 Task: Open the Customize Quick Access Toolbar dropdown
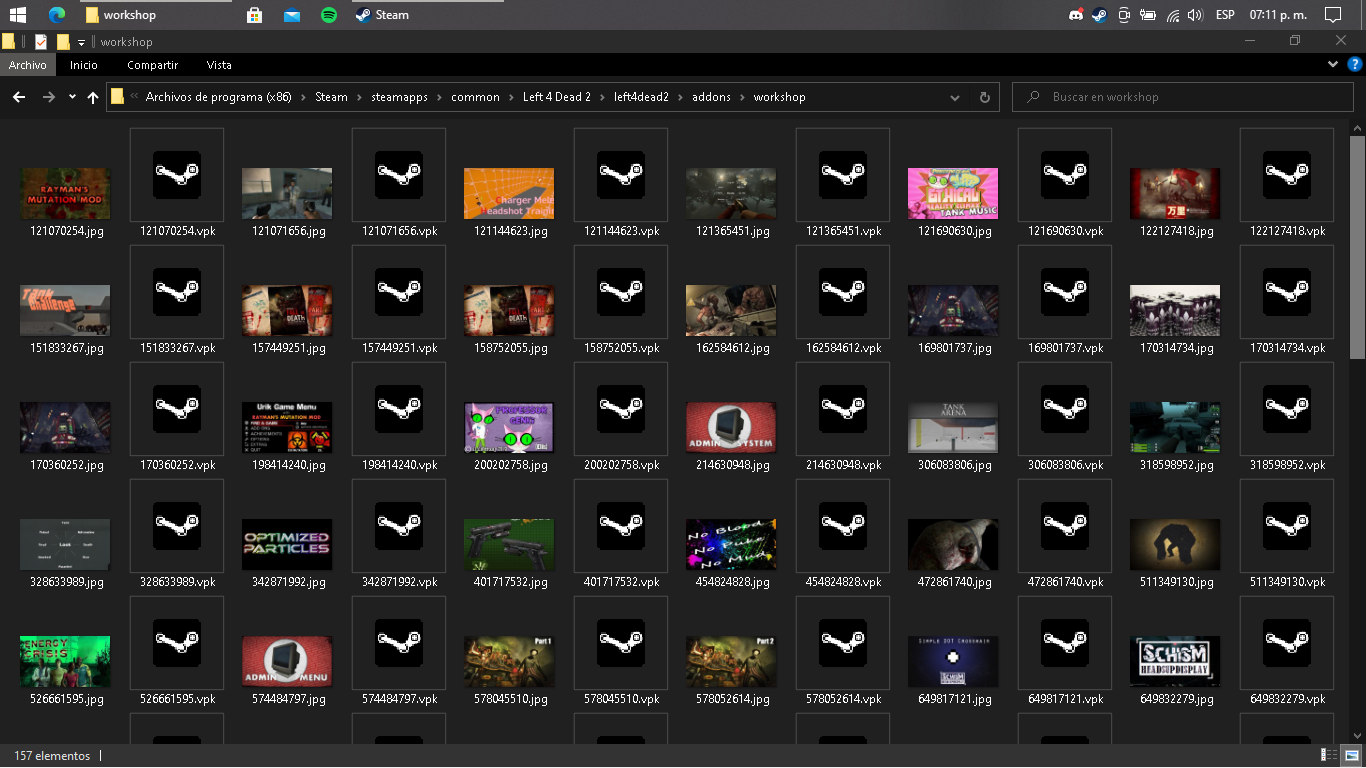(82, 42)
